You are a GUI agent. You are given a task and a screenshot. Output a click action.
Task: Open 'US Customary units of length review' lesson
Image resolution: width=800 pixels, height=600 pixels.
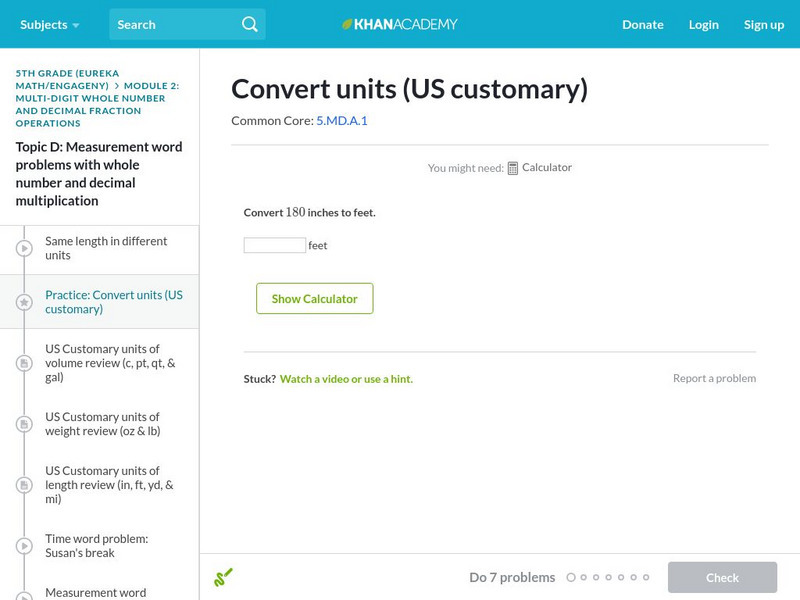(x=109, y=485)
